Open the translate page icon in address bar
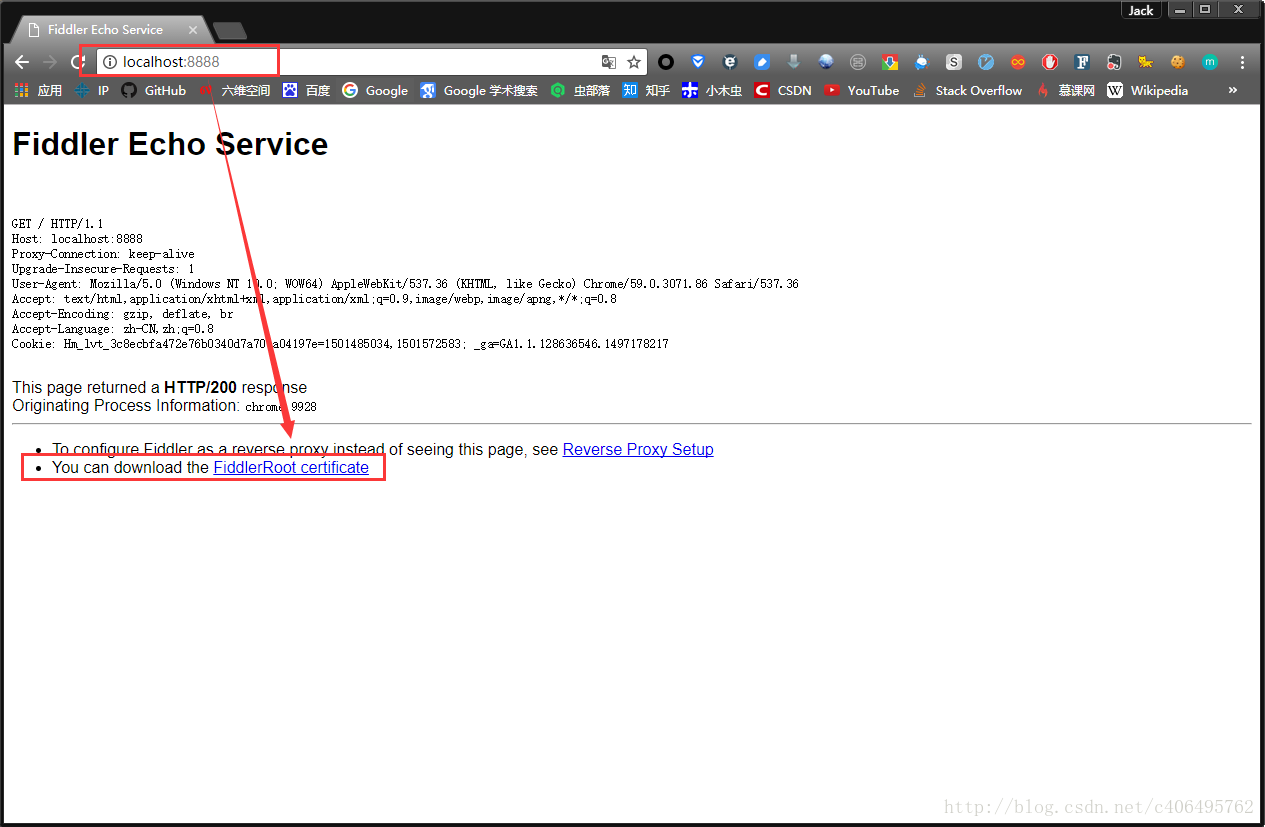 click(608, 62)
